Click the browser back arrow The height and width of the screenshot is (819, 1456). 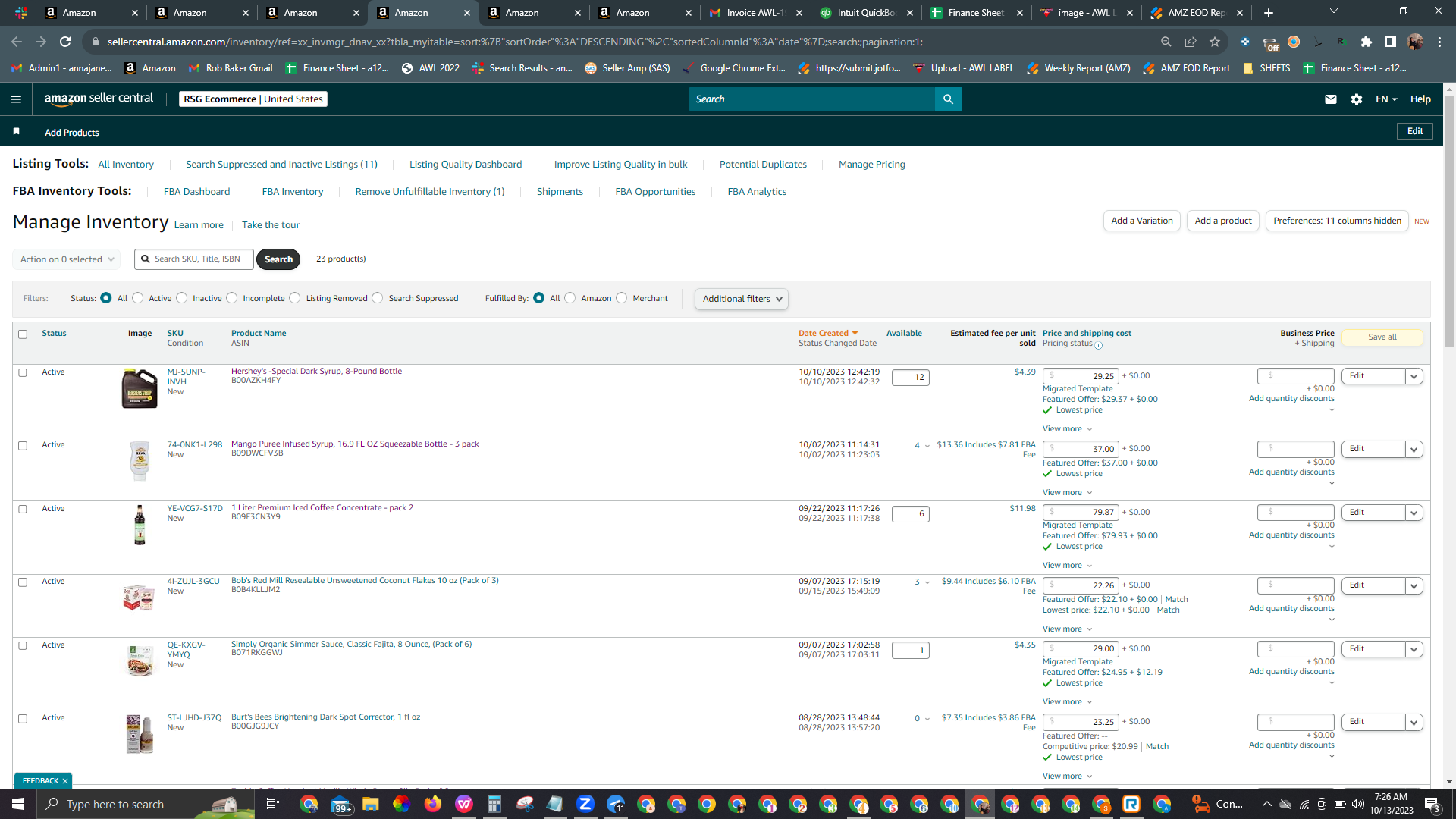point(17,42)
